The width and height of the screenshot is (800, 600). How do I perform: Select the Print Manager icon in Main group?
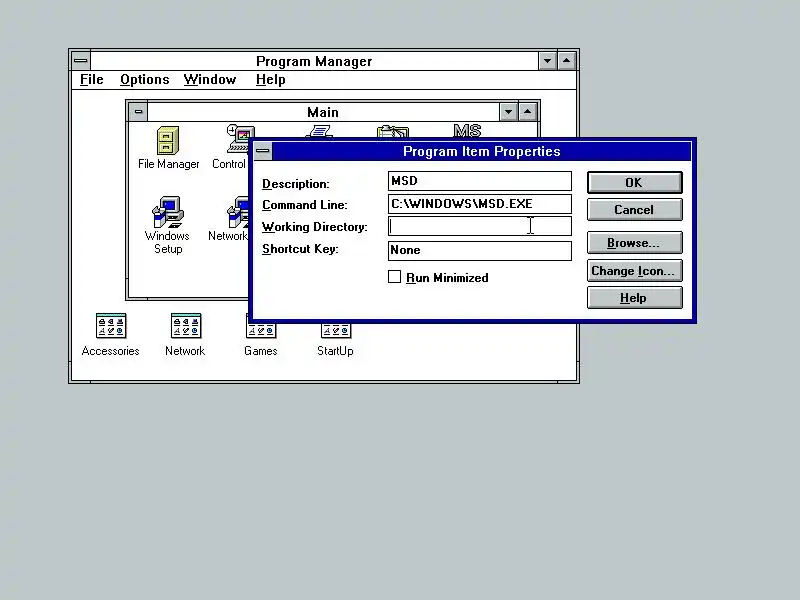point(319,132)
